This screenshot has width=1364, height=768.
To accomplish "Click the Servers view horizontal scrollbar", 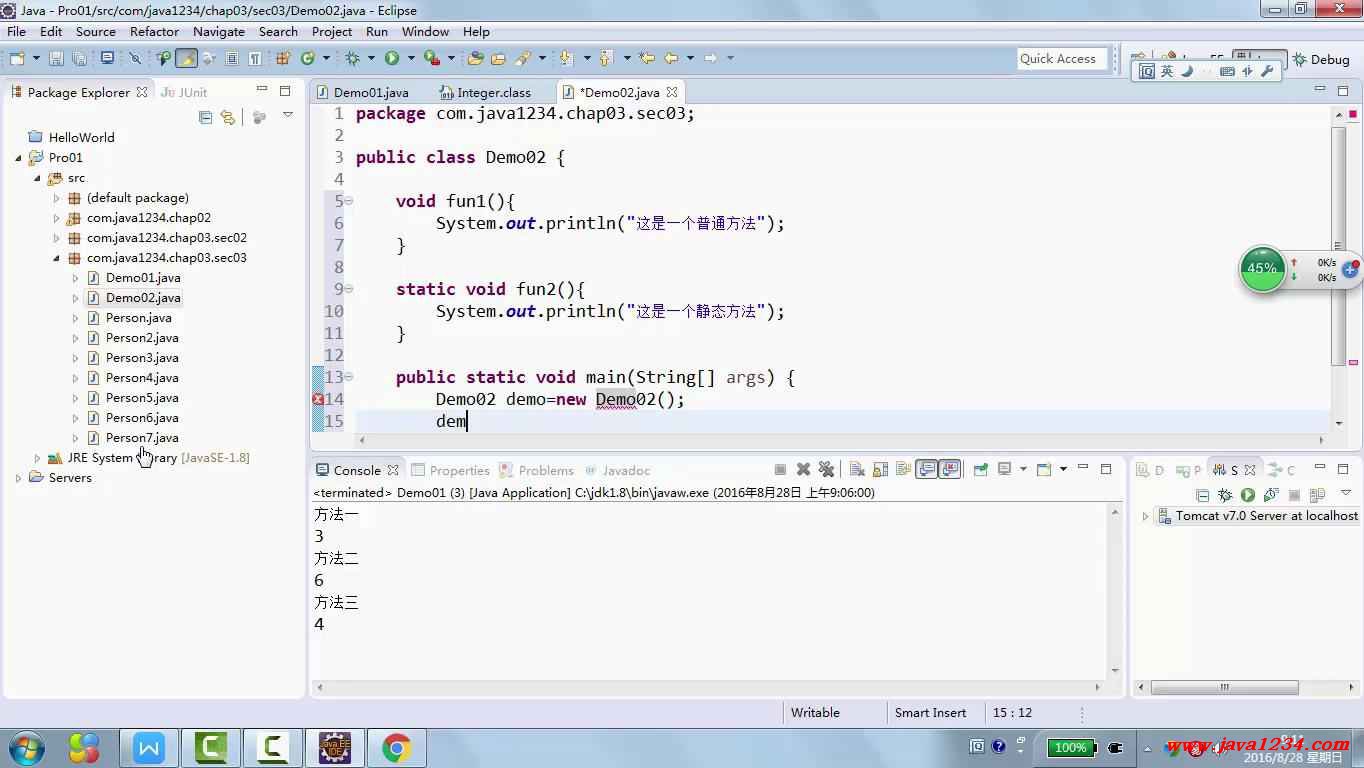I will (x=1224, y=688).
